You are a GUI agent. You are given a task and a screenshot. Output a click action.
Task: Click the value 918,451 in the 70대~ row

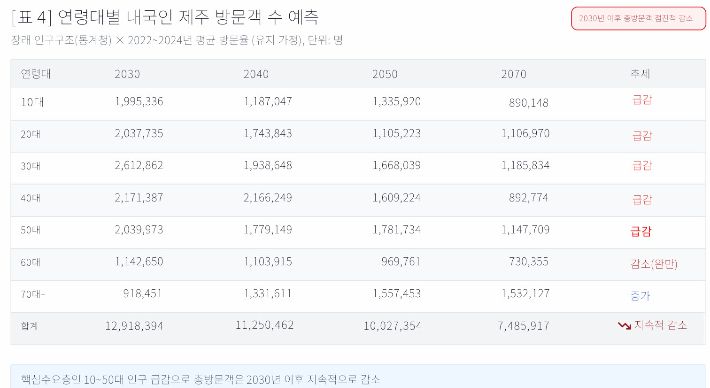pos(142,293)
